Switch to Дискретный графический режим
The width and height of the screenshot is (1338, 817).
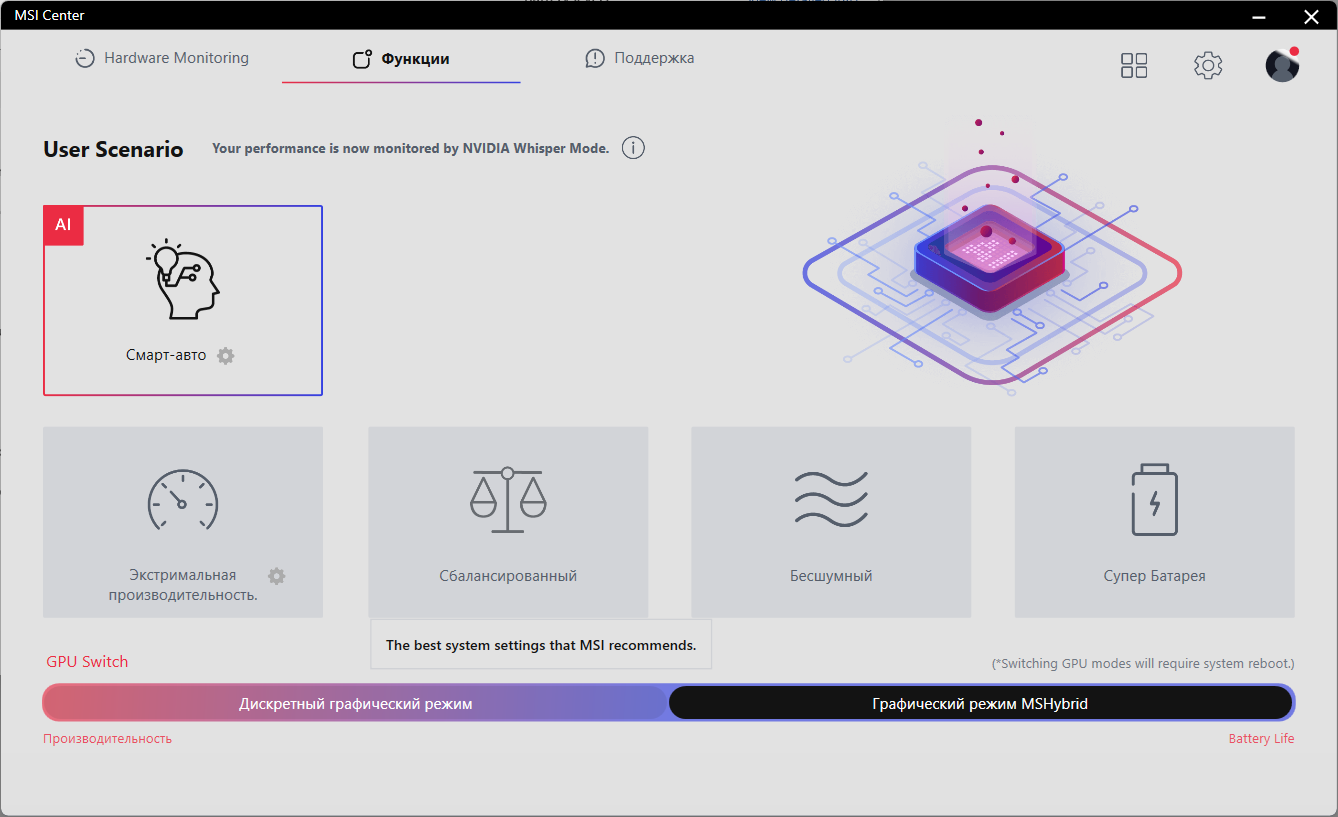tap(355, 703)
